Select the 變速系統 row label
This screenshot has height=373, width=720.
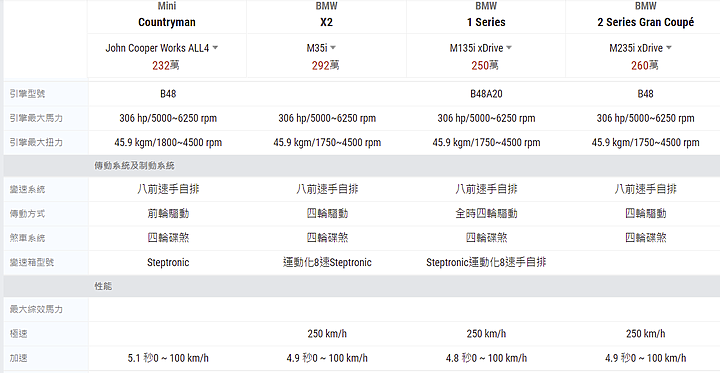point(27,189)
